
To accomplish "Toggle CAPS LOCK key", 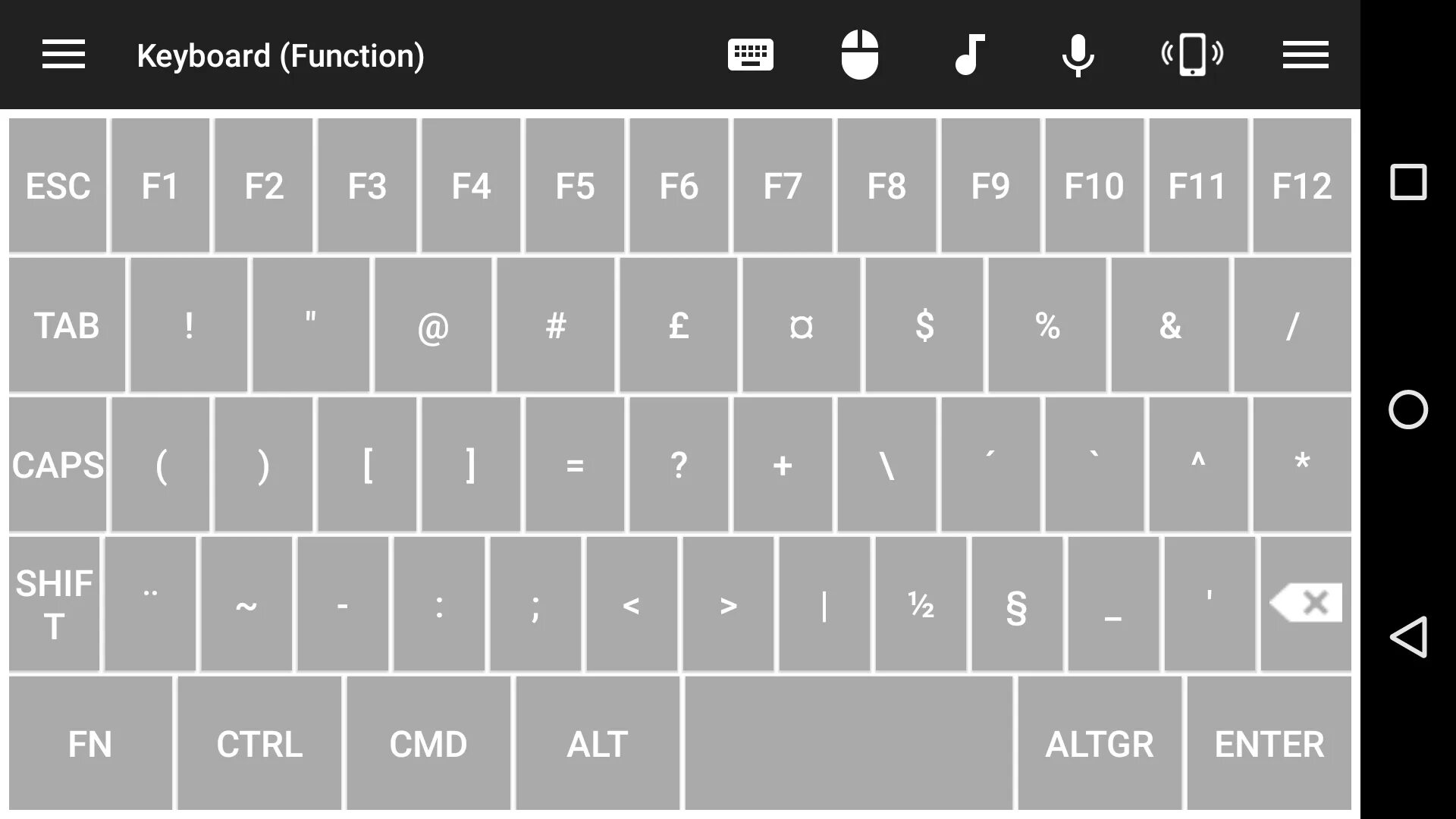I will (x=57, y=464).
